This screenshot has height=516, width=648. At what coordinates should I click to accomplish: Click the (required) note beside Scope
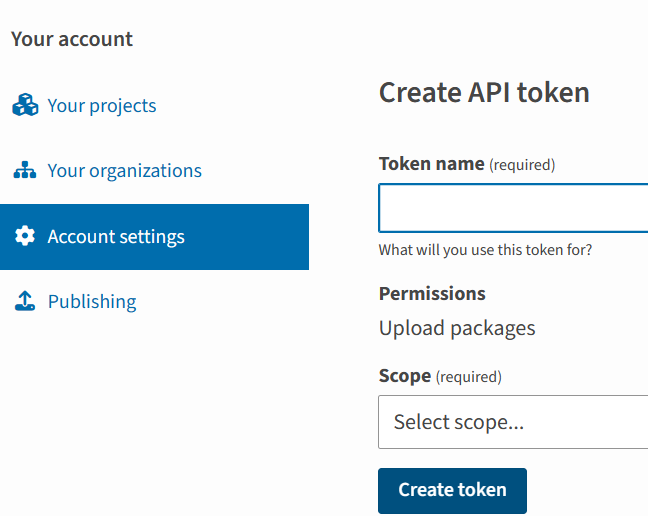pos(469,377)
